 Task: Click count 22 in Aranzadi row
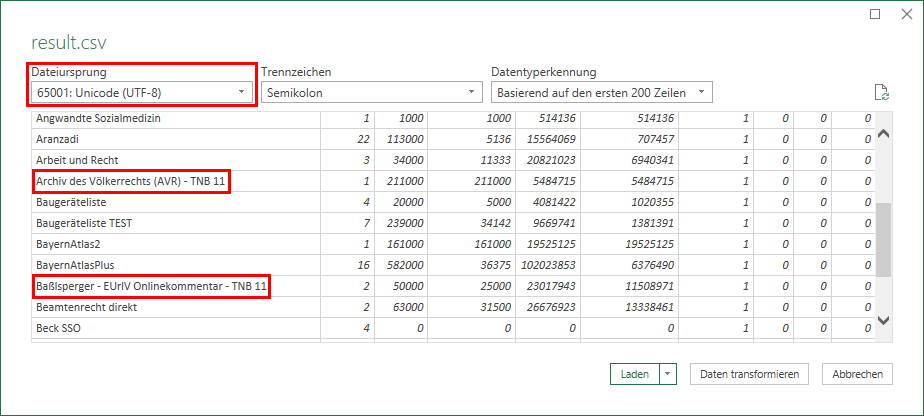click(x=364, y=139)
